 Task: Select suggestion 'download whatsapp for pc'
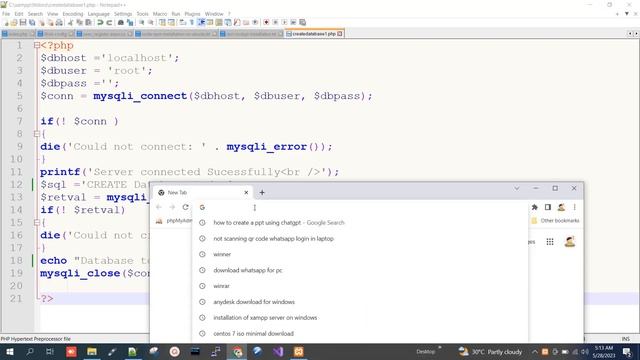click(360, 270)
